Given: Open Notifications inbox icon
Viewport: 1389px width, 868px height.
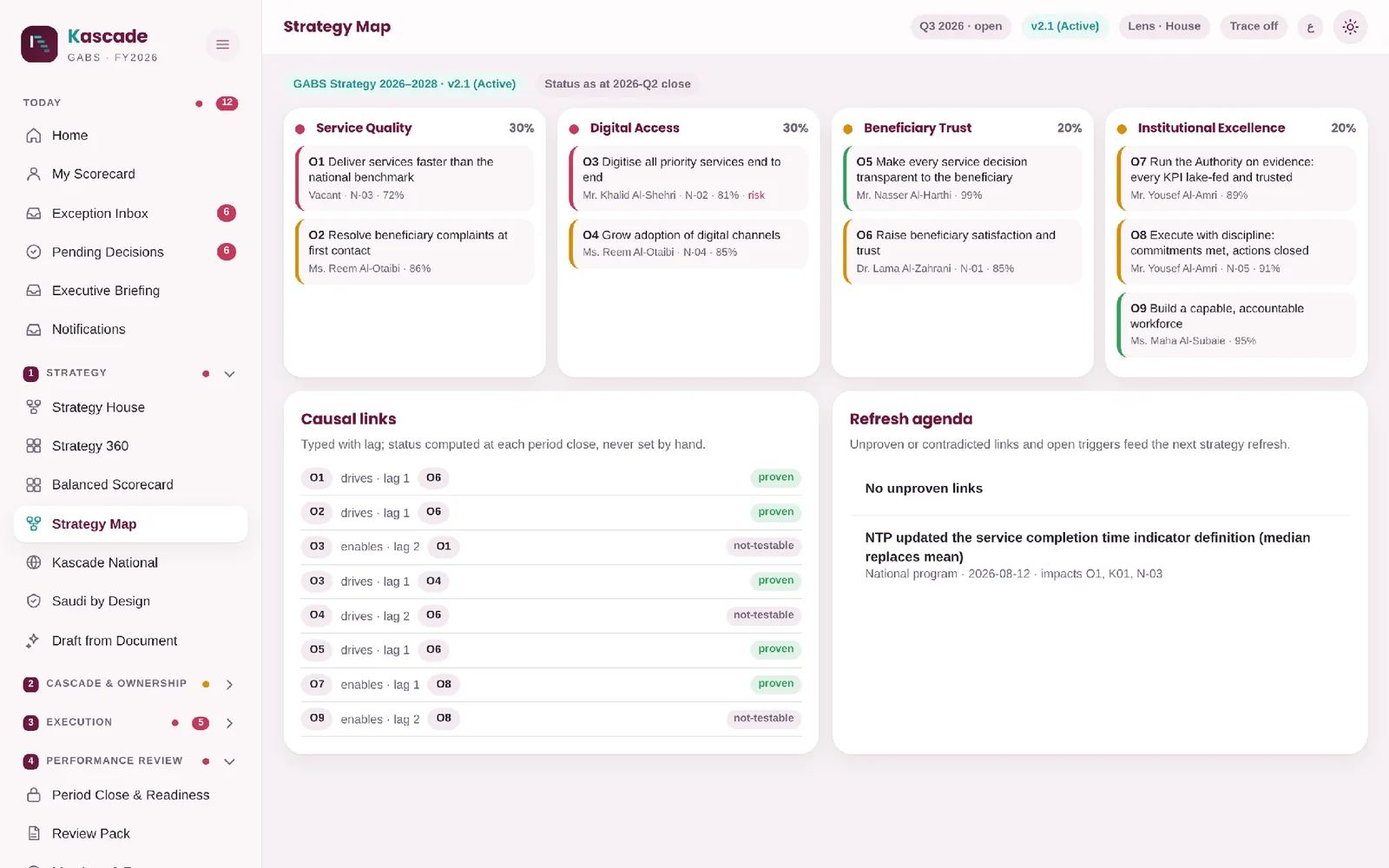Looking at the screenshot, I should click(x=34, y=329).
